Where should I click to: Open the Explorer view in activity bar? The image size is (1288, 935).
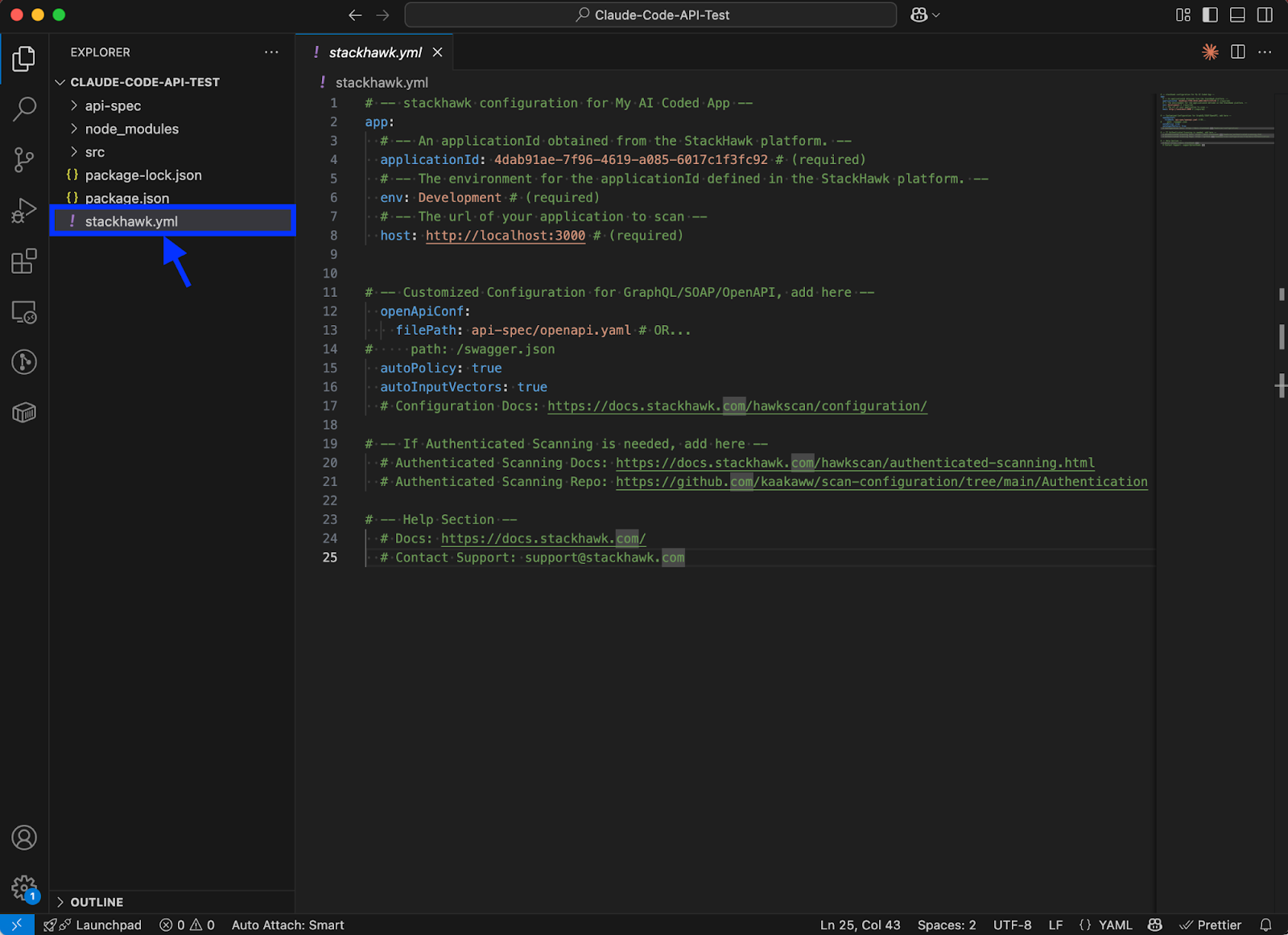click(x=24, y=59)
